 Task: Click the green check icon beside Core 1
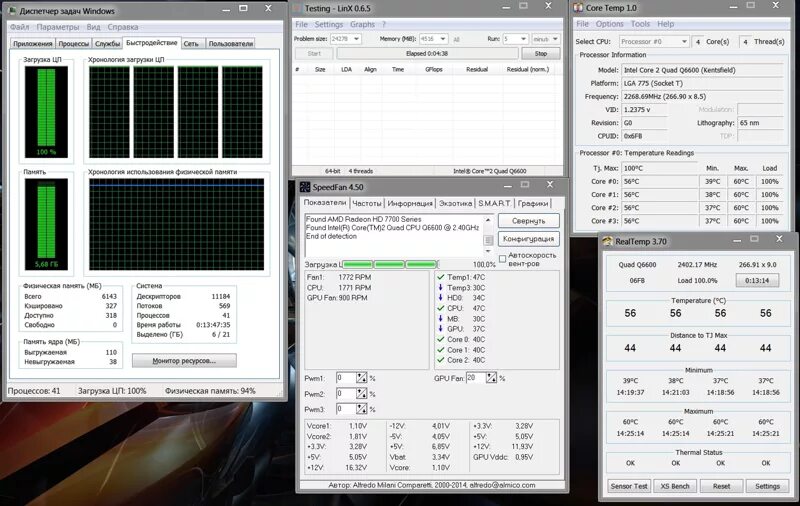click(x=440, y=350)
